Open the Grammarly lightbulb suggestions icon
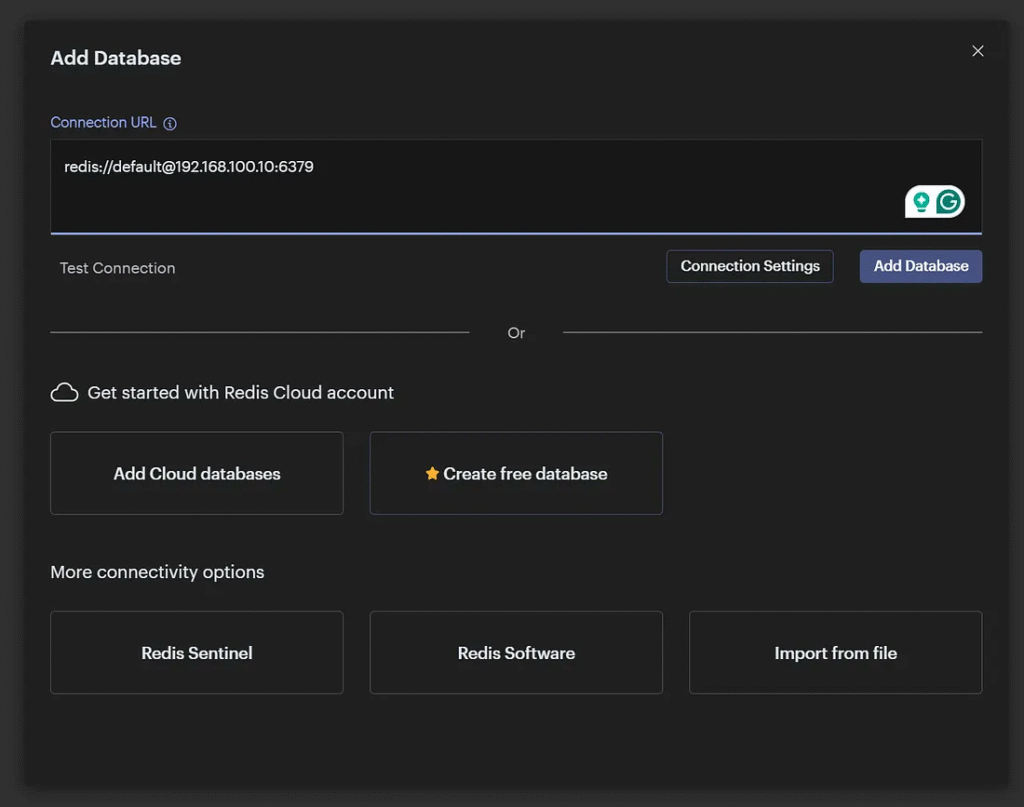 [921, 202]
